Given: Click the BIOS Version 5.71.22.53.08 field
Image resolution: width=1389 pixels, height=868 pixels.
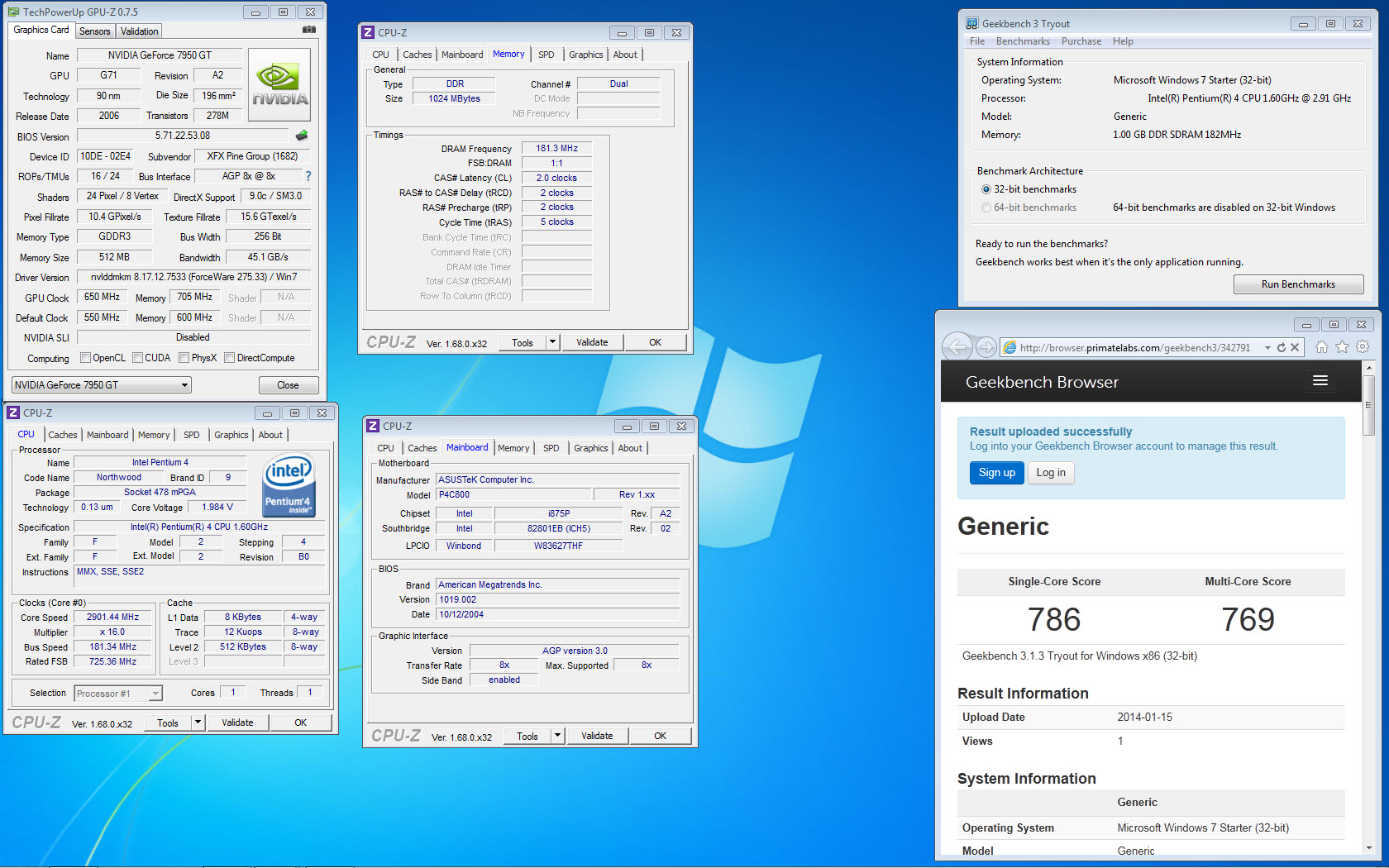Looking at the screenshot, I should [183, 136].
